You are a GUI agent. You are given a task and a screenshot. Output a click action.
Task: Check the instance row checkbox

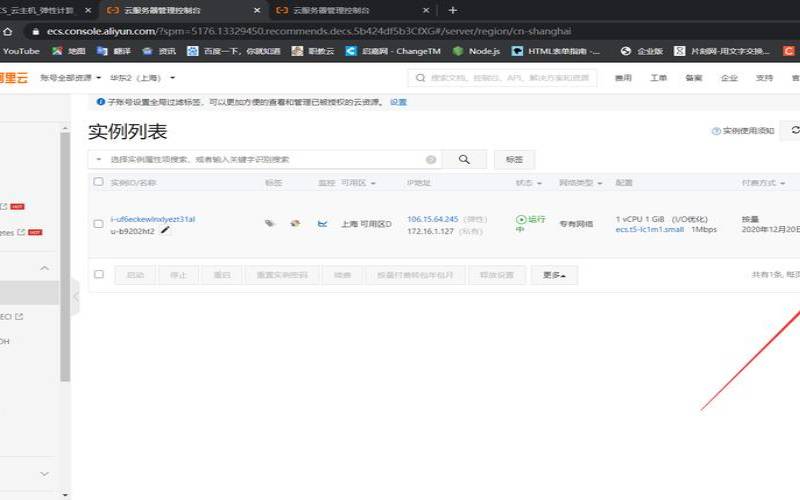coord(98,223)
